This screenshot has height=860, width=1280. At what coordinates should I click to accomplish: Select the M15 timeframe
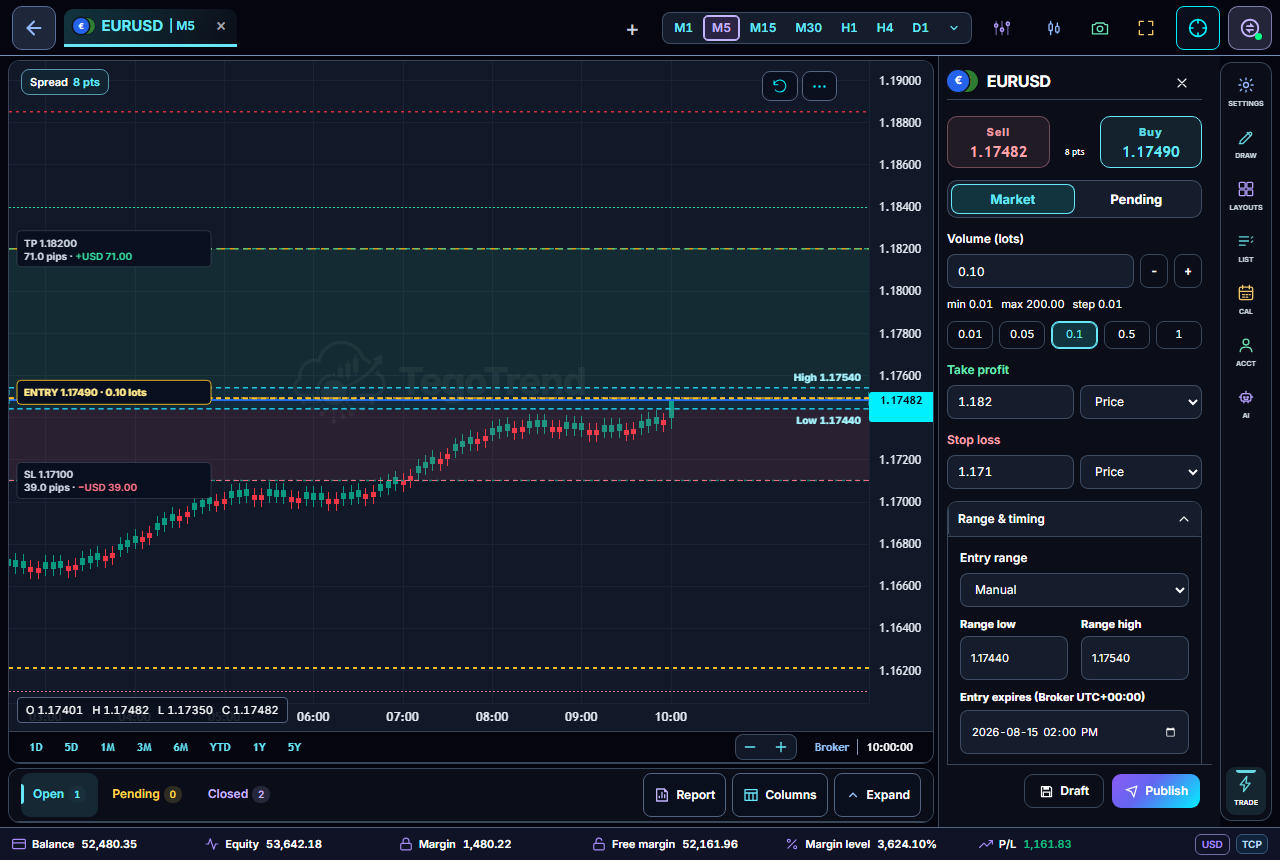coord(763,28)
